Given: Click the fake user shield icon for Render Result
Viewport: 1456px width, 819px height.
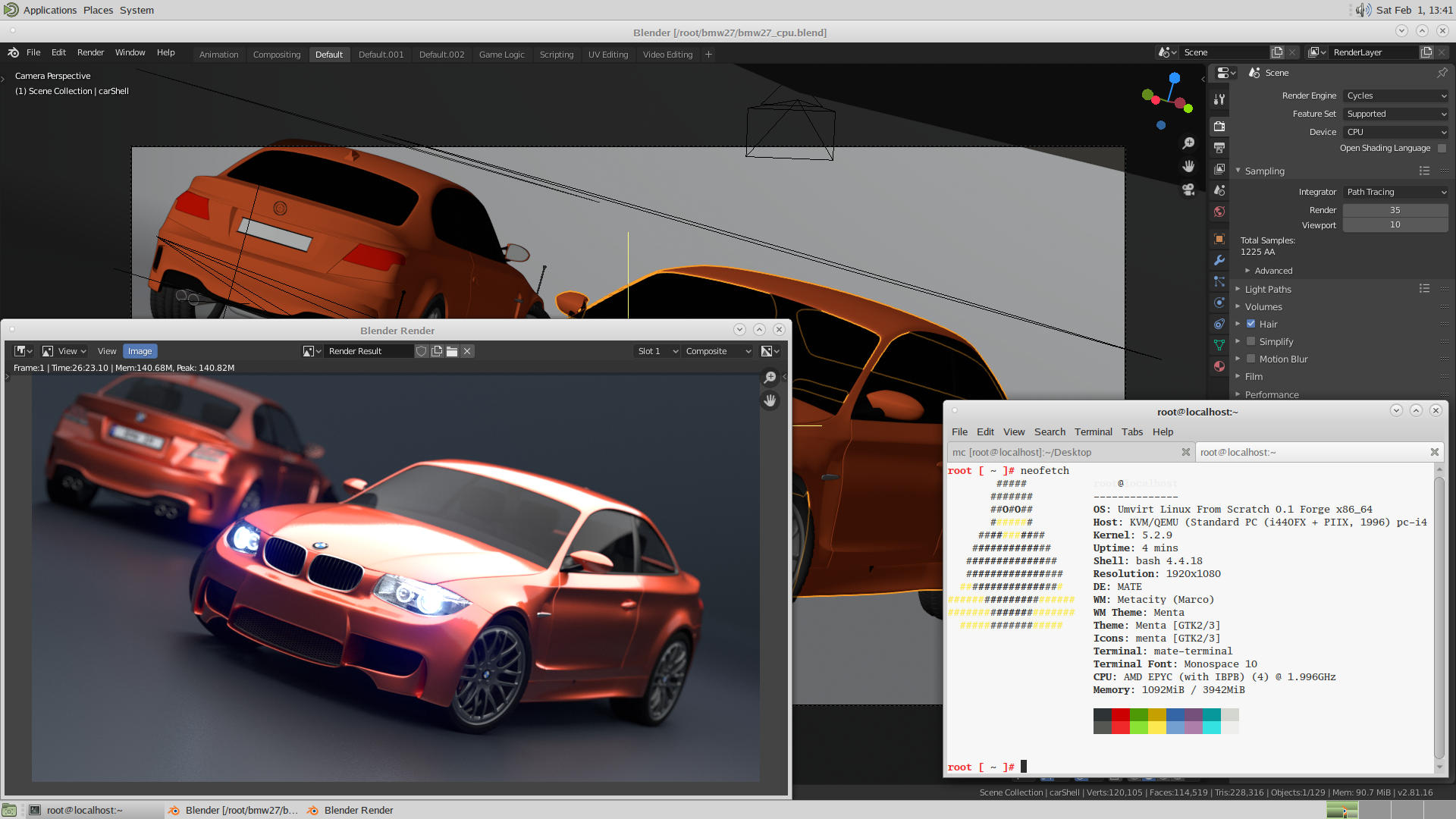Looking at the screenshot, I should pos(422,351).
